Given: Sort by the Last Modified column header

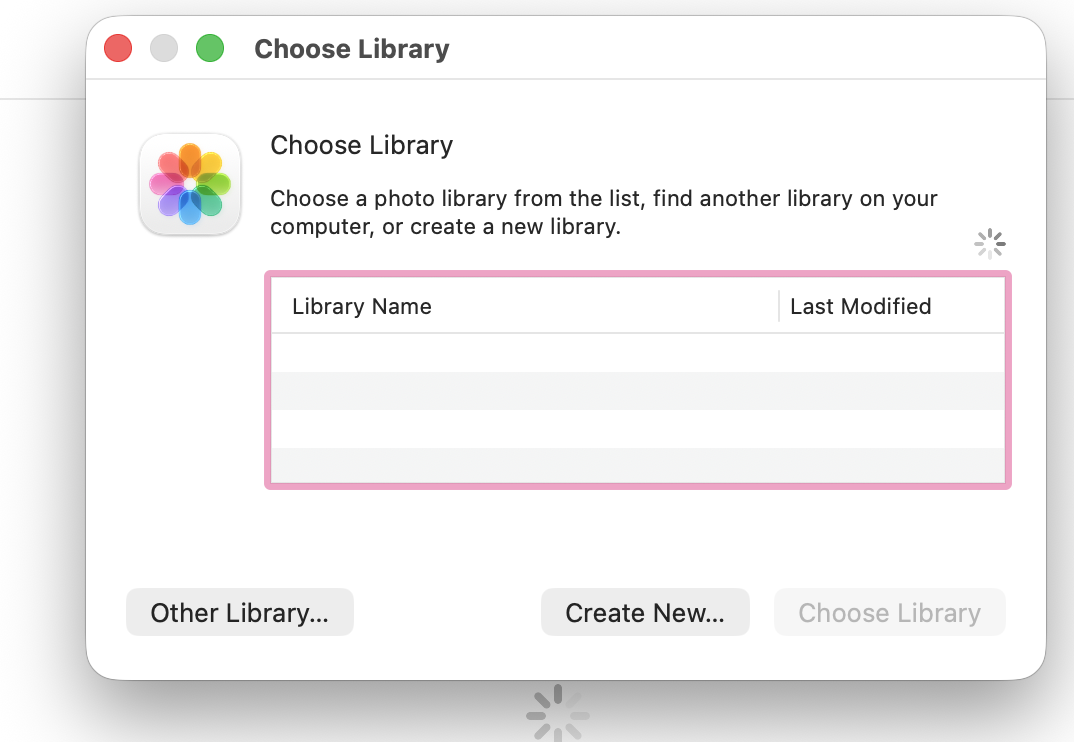Looking at the screenshot, I should coord(860,307).
